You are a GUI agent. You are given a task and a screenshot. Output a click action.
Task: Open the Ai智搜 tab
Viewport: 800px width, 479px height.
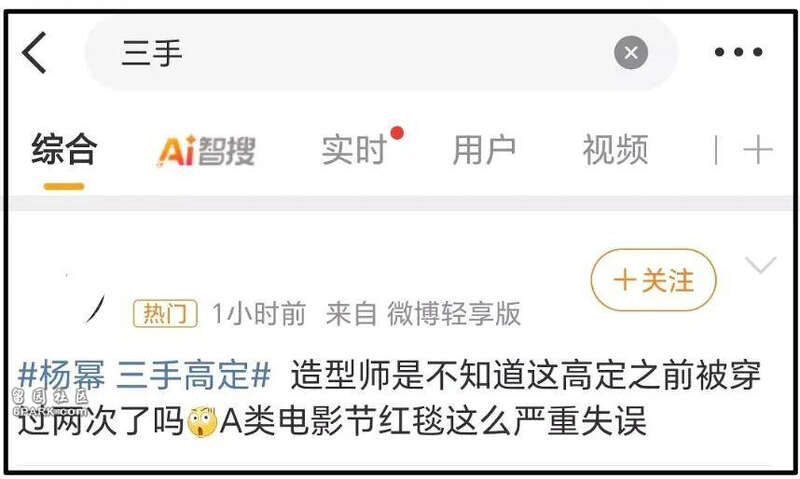[207, 150]
